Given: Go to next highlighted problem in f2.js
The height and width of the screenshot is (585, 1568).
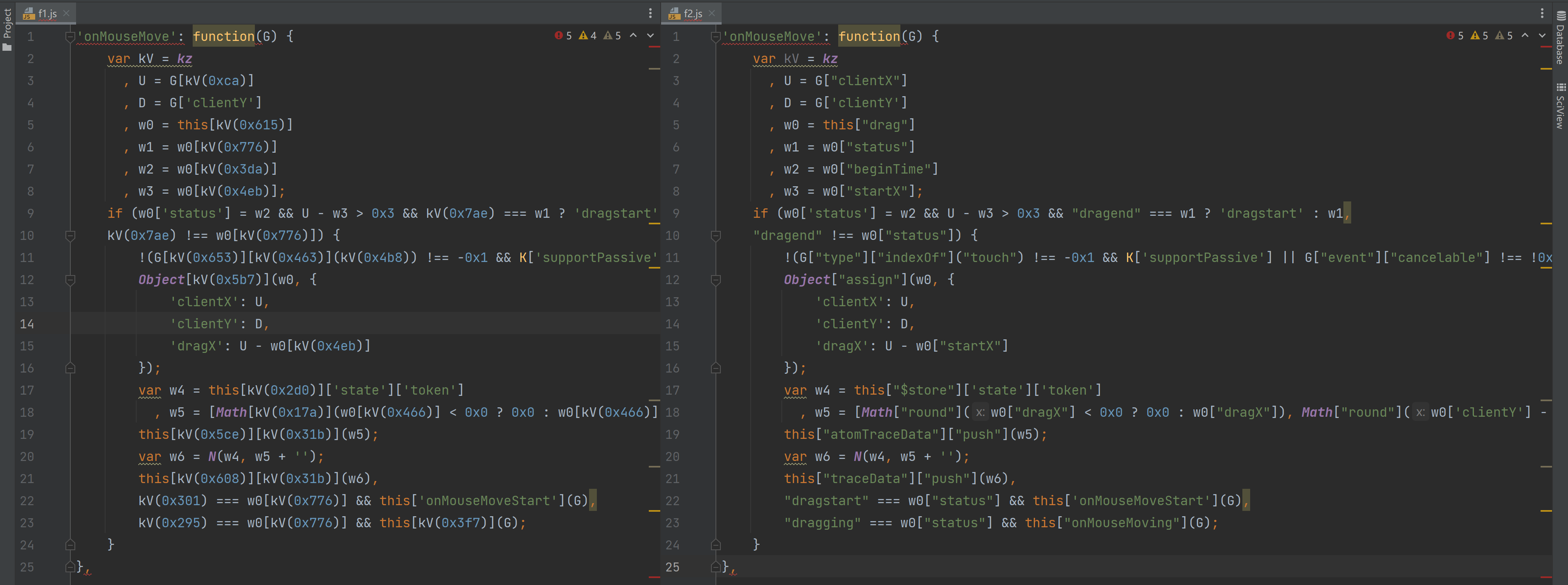Looking at the screenshot, I should pyautogui.click(x=1542, y=36).
